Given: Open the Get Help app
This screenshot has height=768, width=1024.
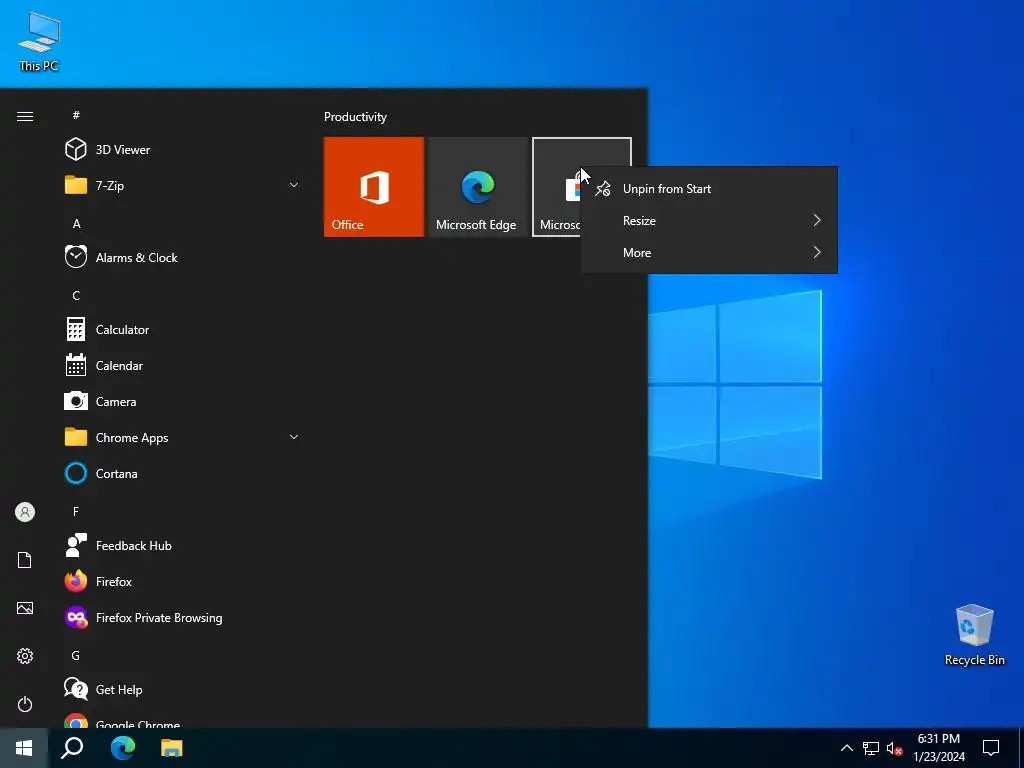Looking at the screenshot, I should 183,689.
